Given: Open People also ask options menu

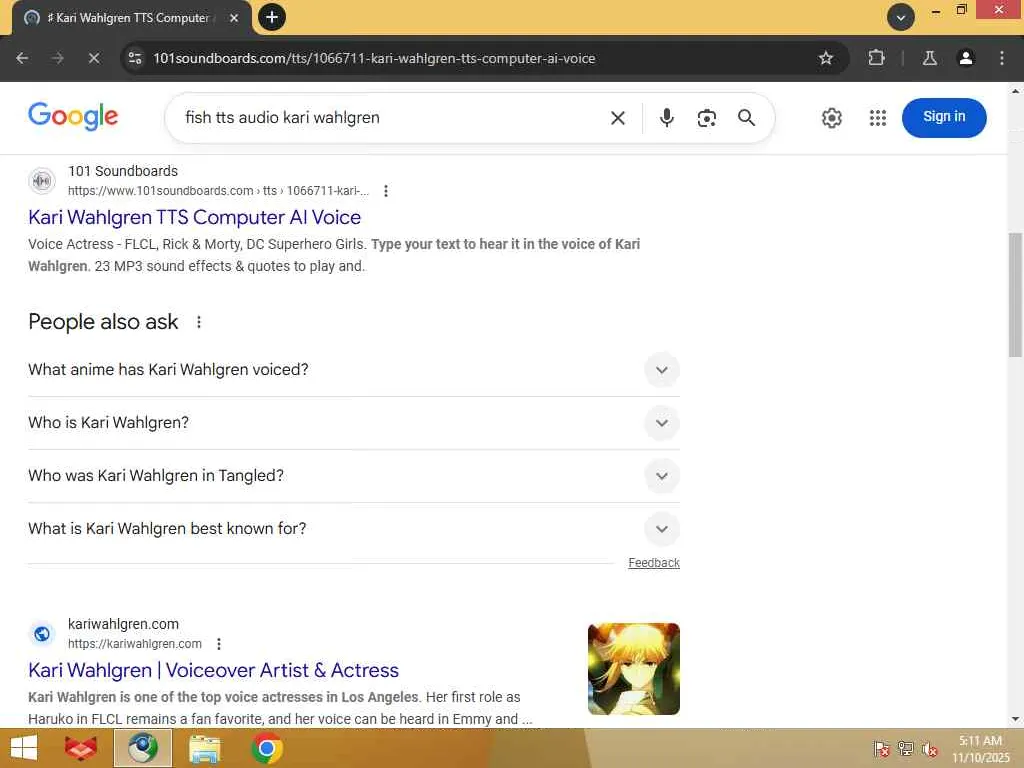Looking at the screenshot, I should pos(199,322).
